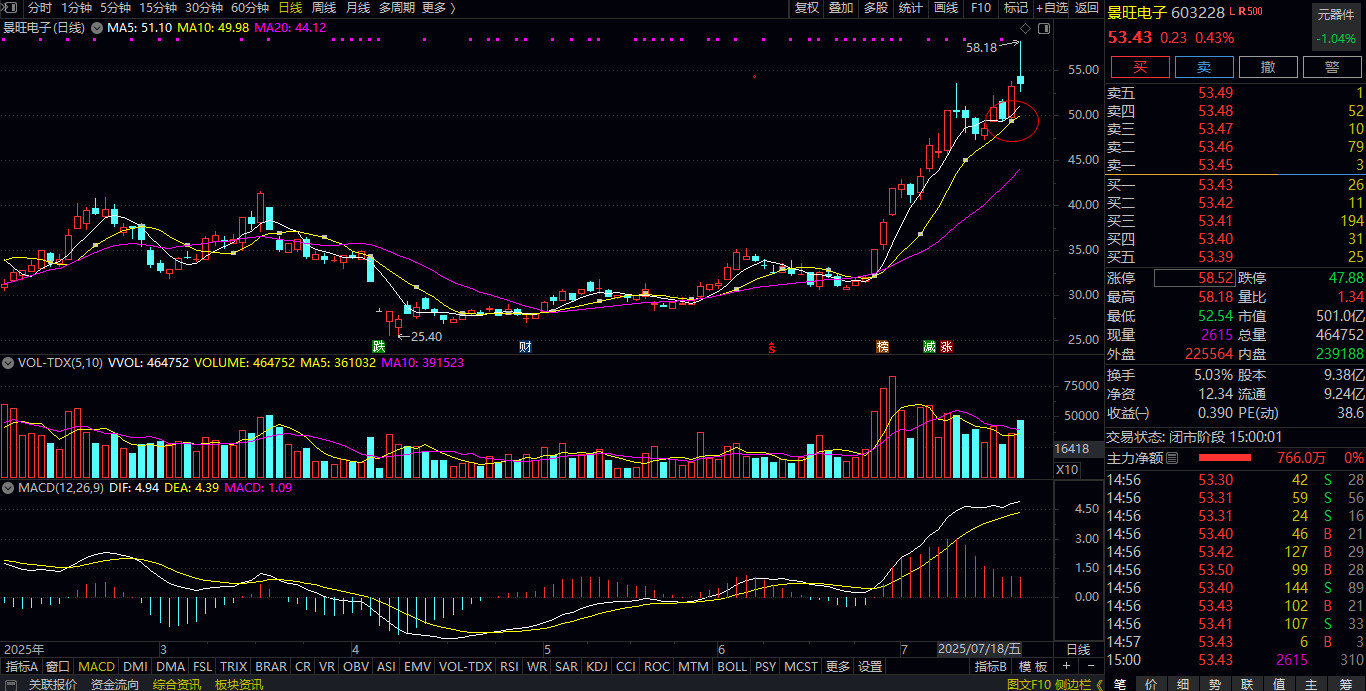Select the KDJ indicator tab
The height and width of the screenshot is (691, 1366).
point(597,667)
